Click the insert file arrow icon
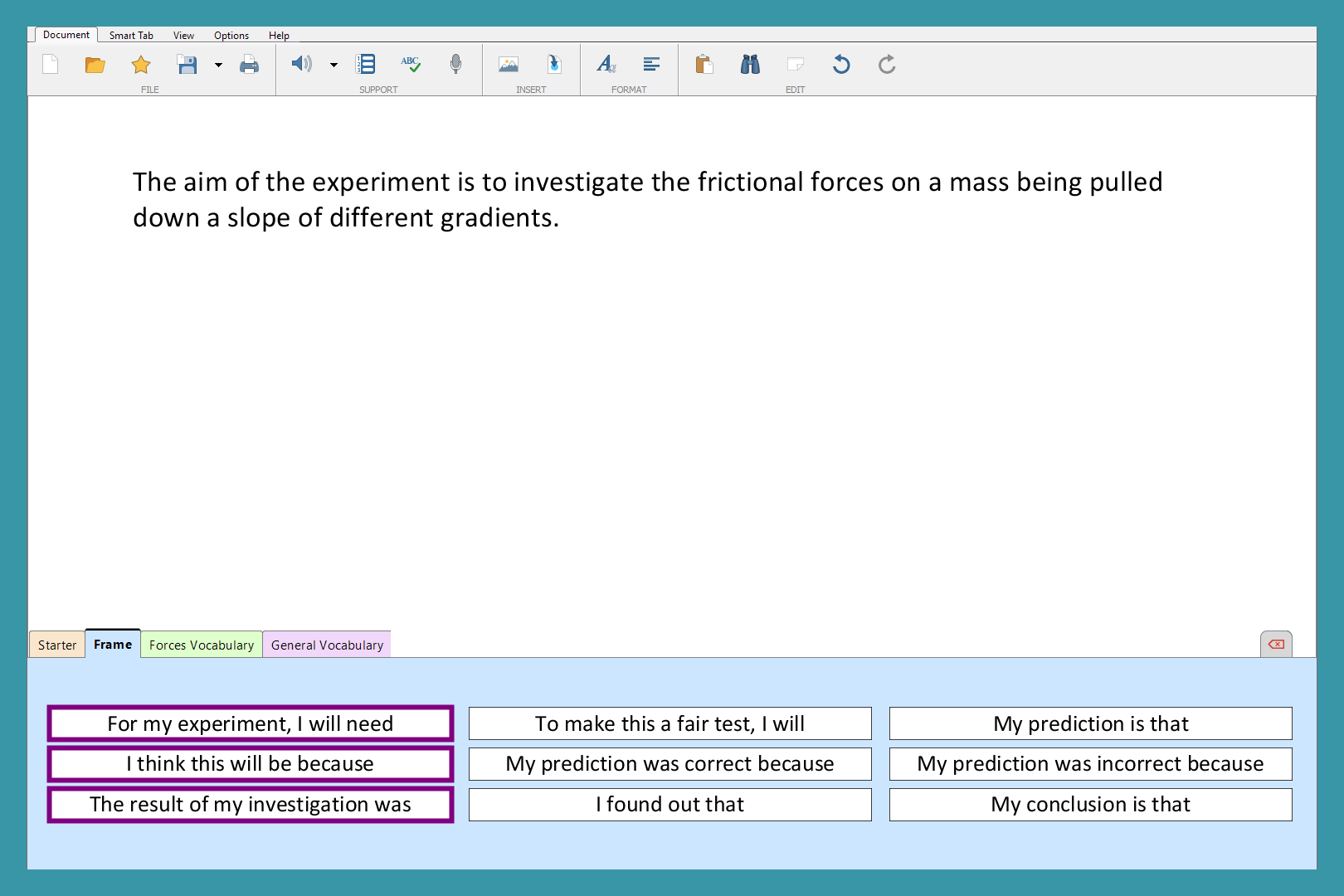The height and width of the screenshot is (896, 1344). pyautogui.click(x=554, y=64)
